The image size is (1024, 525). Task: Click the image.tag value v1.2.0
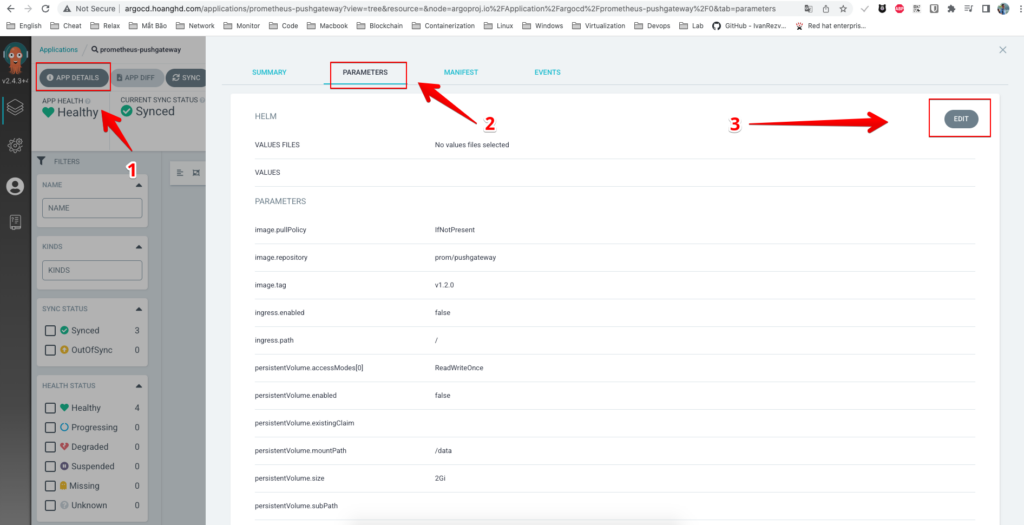pyautogui.click(x=444, y=285)
